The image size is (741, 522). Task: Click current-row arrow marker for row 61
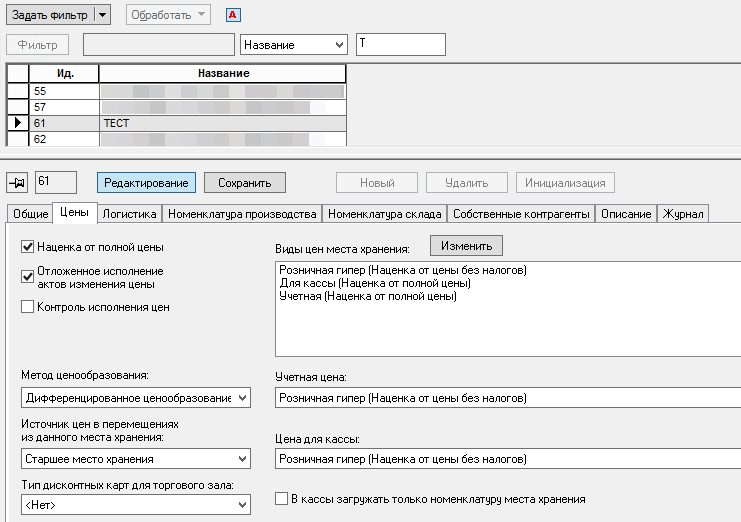click(x=17, y=123)
